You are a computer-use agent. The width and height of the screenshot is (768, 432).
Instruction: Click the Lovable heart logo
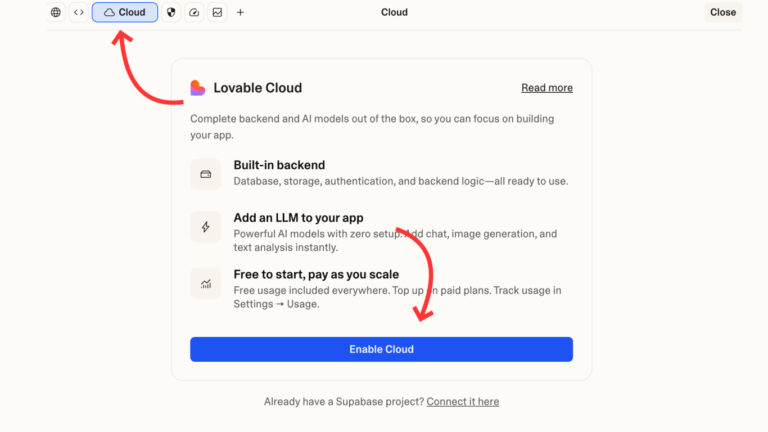pos(198,88)
